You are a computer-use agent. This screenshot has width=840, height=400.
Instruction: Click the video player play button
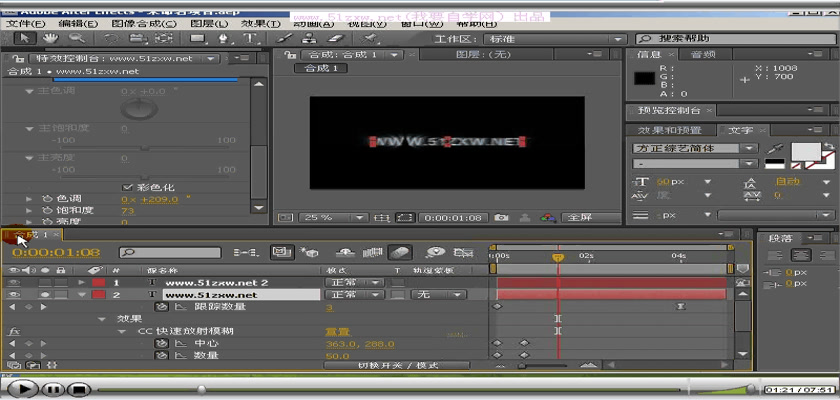pyautogui.click(x=21, y=388)
